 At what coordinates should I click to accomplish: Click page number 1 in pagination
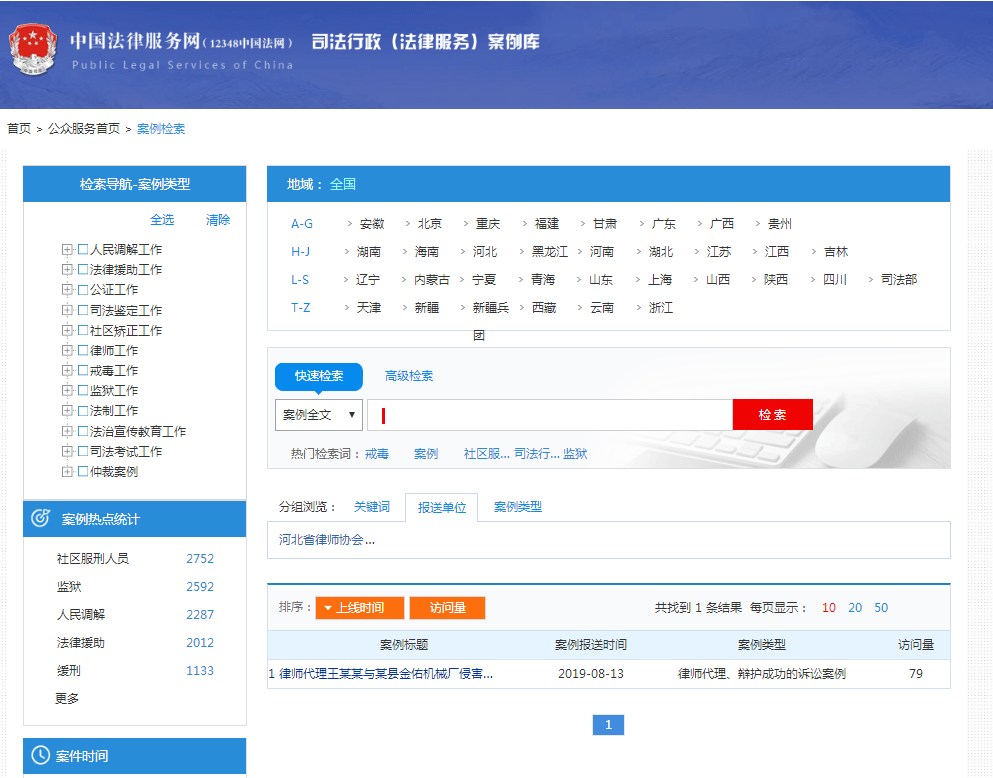(x=608, y=725)
